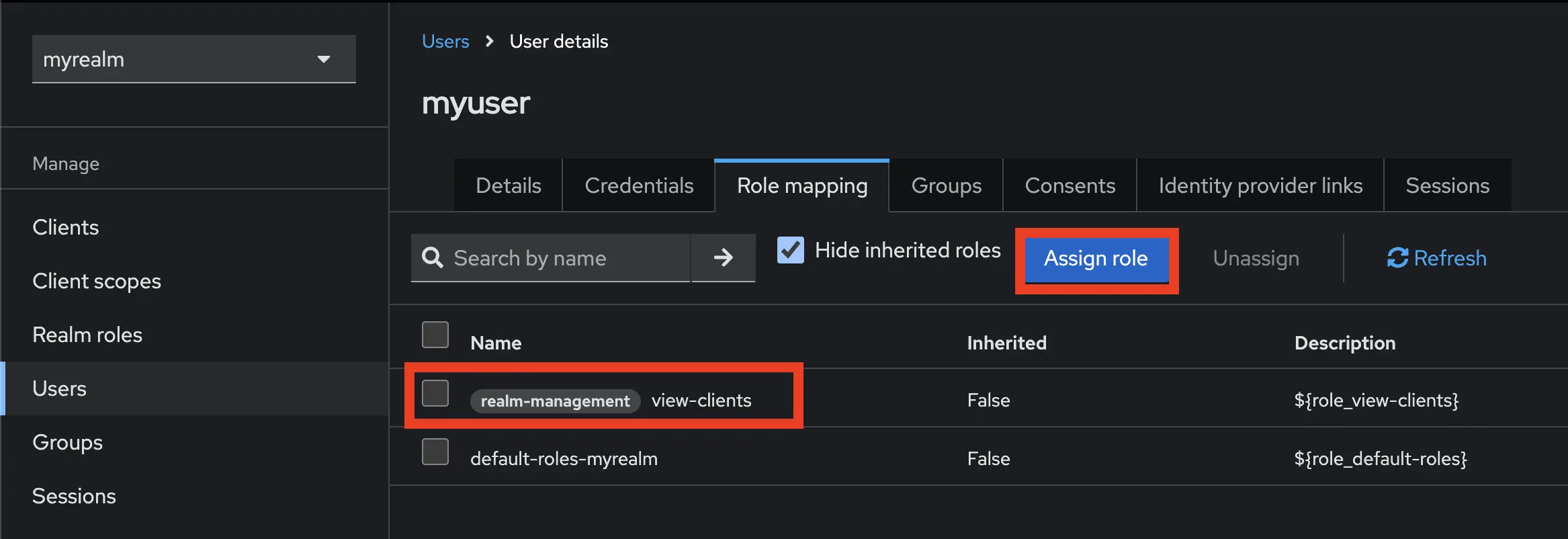1568x539 pixels.
Task: Select the Role mapping tab
Action: (x=802, y=185)
